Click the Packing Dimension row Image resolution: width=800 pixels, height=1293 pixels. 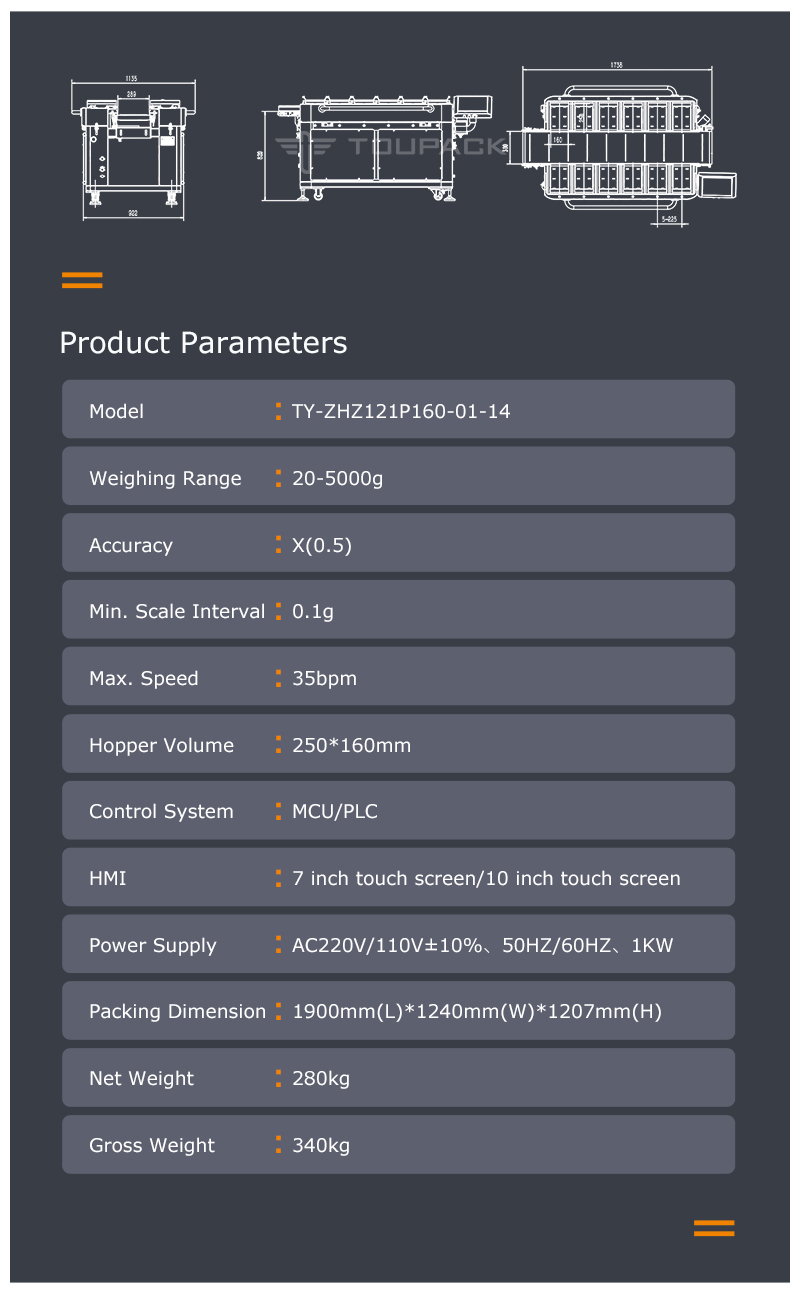tap(398, 1011)
